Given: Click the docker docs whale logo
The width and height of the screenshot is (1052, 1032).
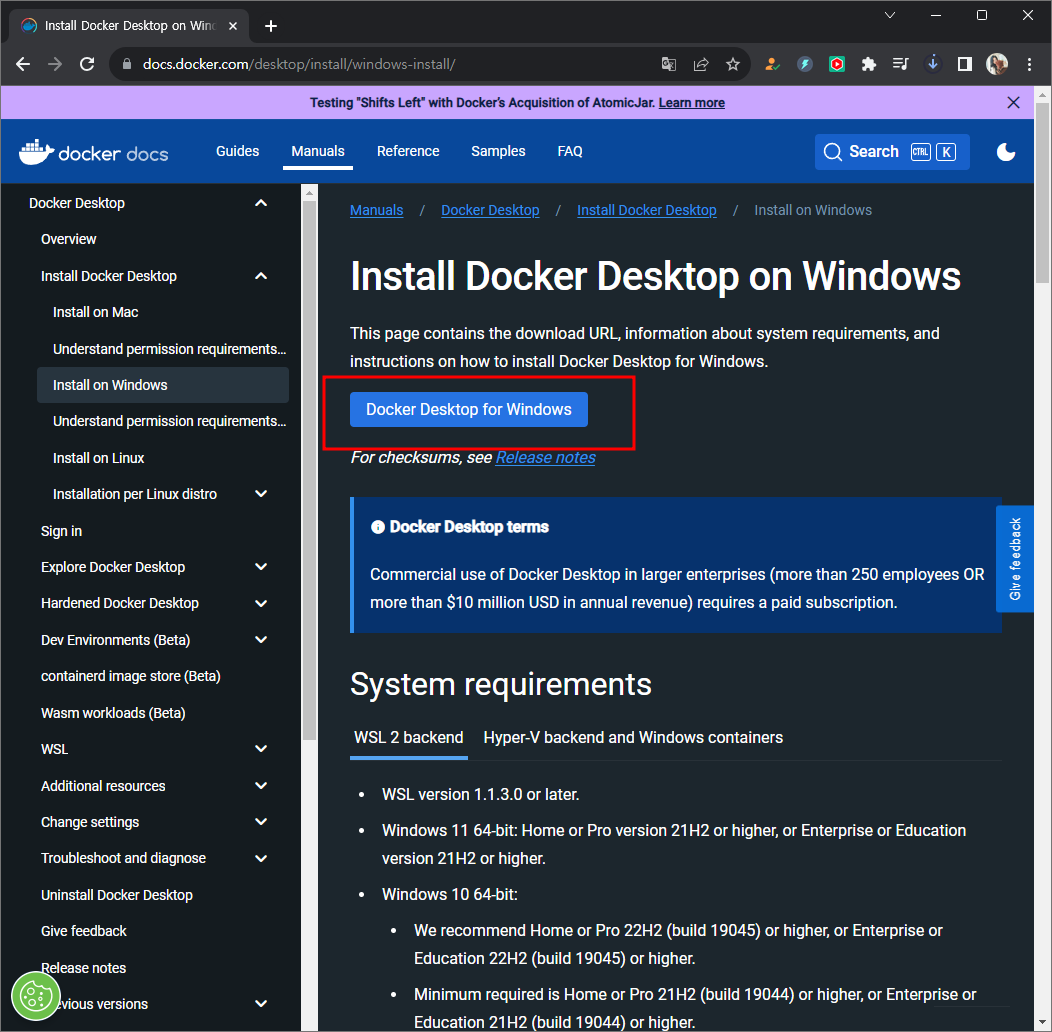Looking at the screenshot, I should coord(93,152).
